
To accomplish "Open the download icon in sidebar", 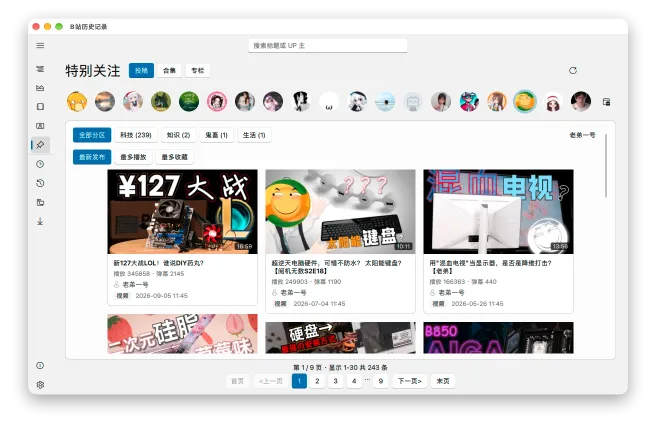I will click(x=40, y=222).
